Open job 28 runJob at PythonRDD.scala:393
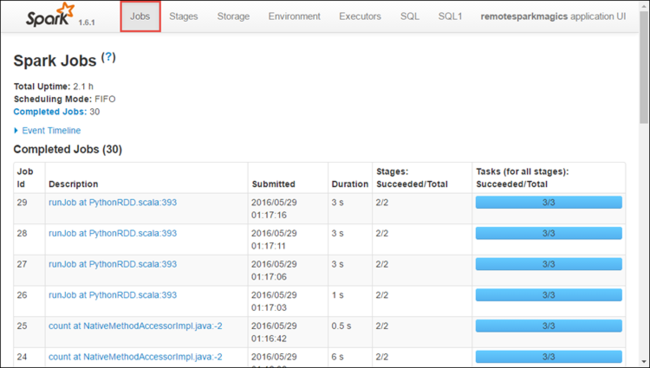 coord(113,233)
